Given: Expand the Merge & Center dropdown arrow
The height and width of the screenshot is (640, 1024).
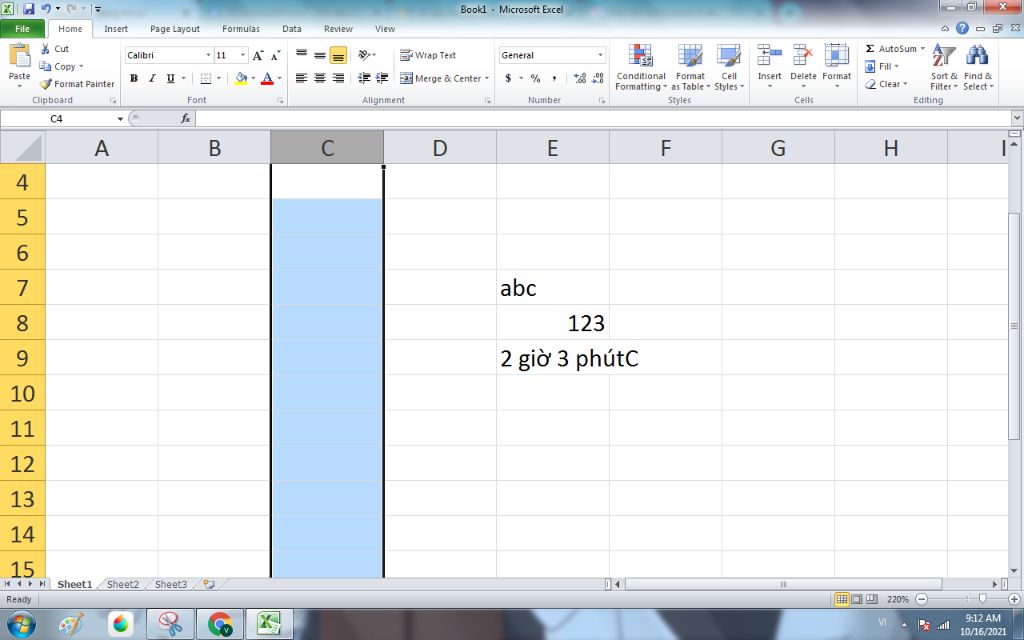Looking at the screenshot, I should [487, 78].
